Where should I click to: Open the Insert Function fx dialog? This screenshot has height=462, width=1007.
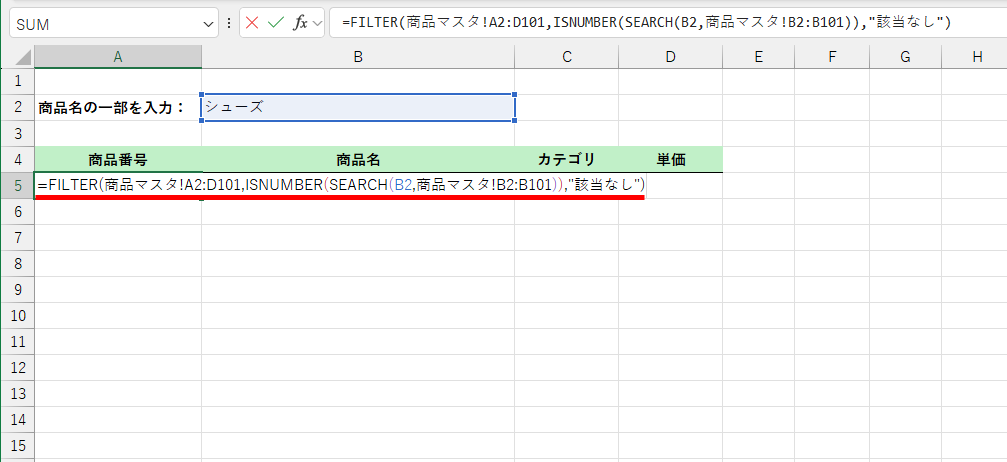pyautogui.click(x=300, y=23)
